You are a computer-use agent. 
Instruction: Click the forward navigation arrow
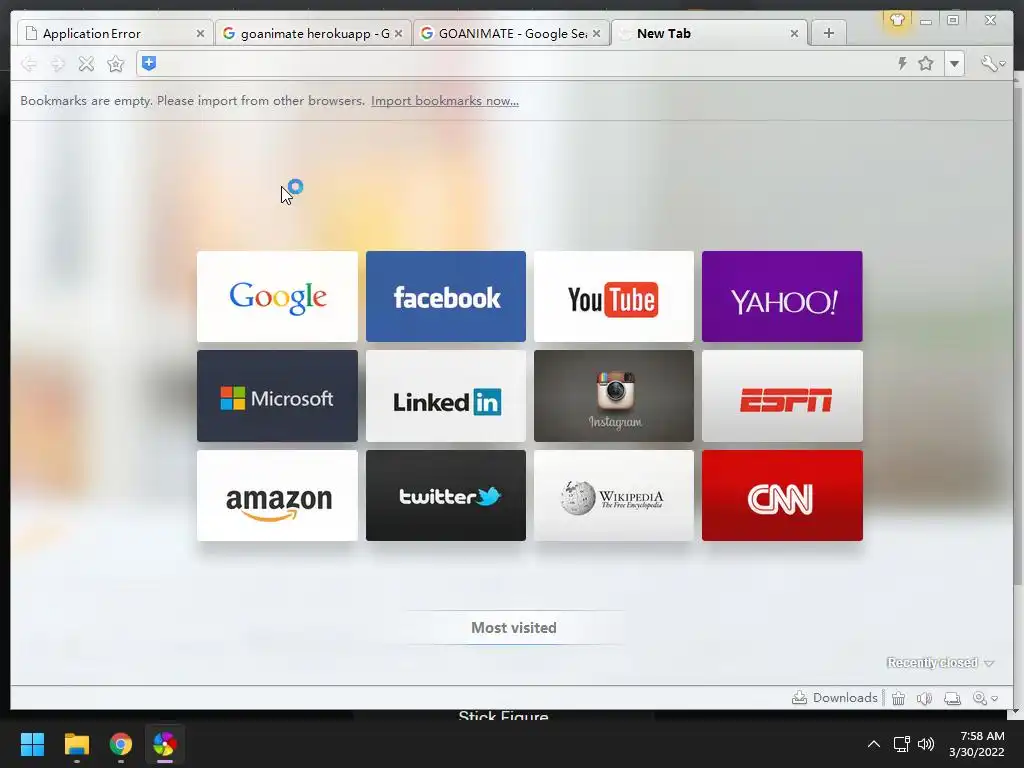[x=57, y=63]
